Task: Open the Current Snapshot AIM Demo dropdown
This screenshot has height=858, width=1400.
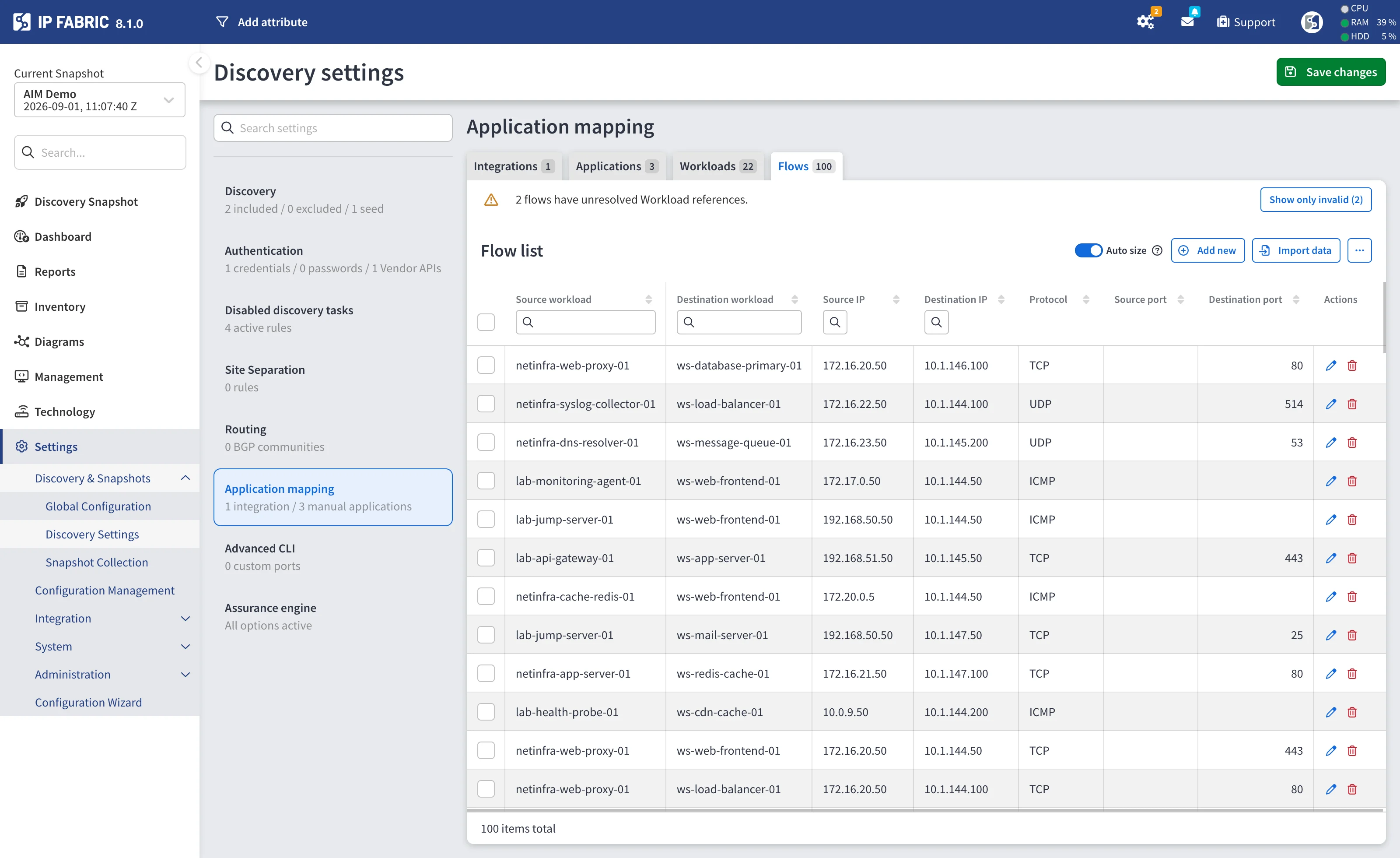Action: pos(99,99)
